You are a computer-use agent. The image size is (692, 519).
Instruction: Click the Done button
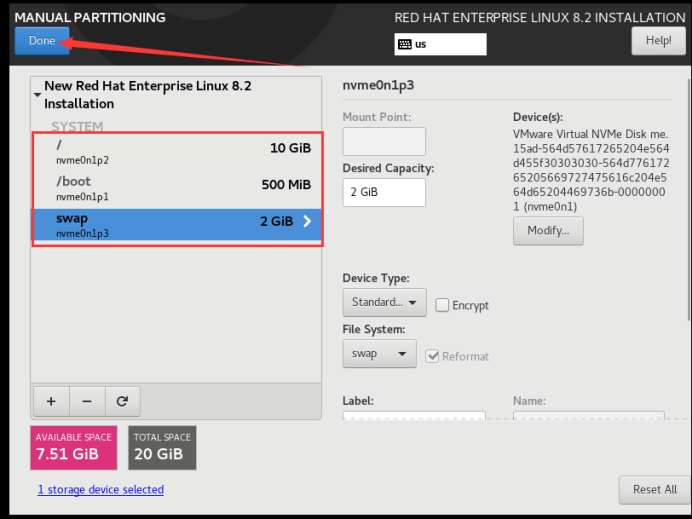point(42,41)
